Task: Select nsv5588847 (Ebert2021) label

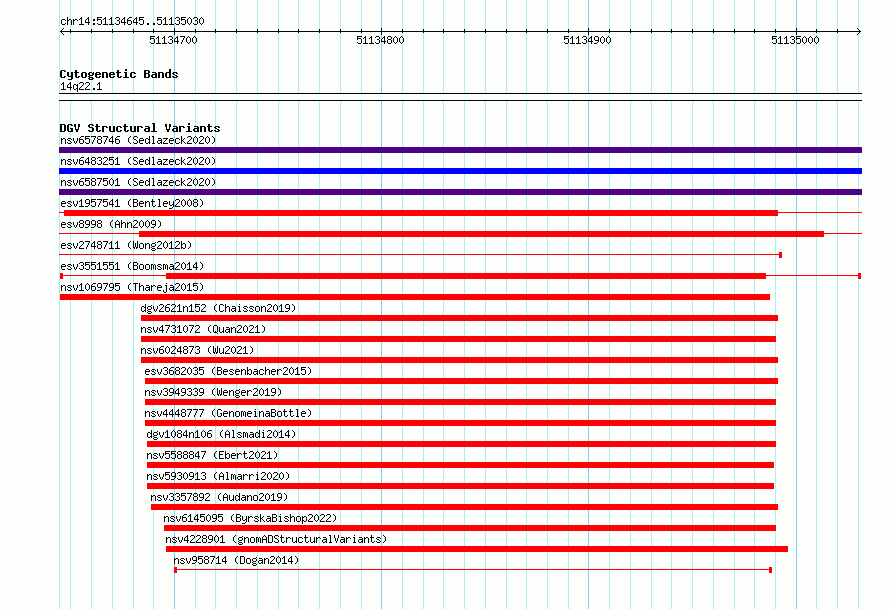Action: [212, 455]
